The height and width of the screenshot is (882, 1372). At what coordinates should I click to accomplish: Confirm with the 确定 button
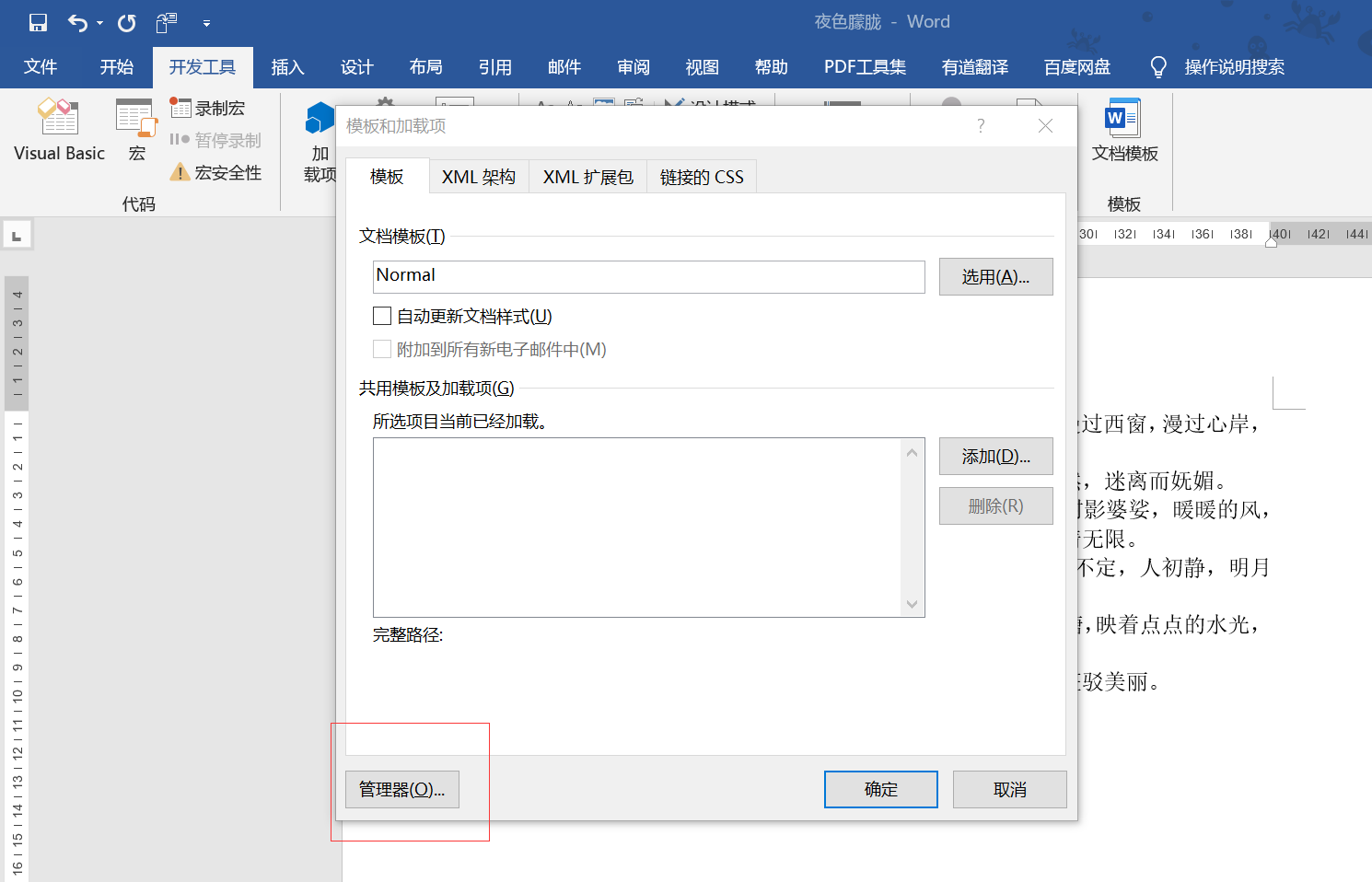881,789
